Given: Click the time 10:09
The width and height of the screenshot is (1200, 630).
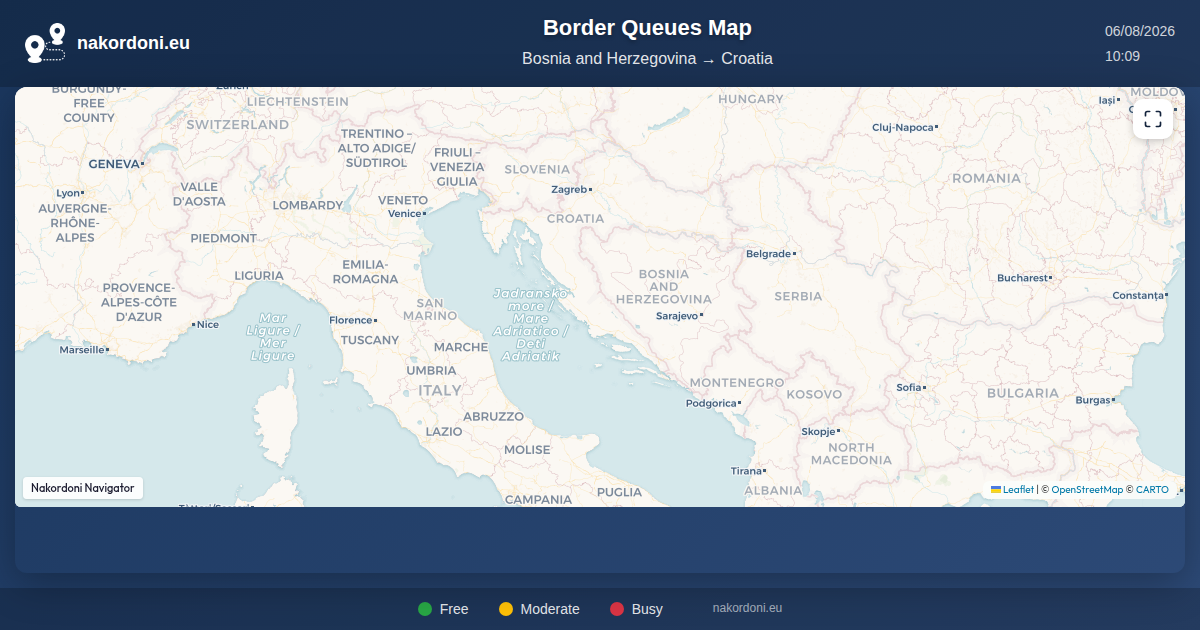Looking at the screenshot, I should coord(1122,56).
